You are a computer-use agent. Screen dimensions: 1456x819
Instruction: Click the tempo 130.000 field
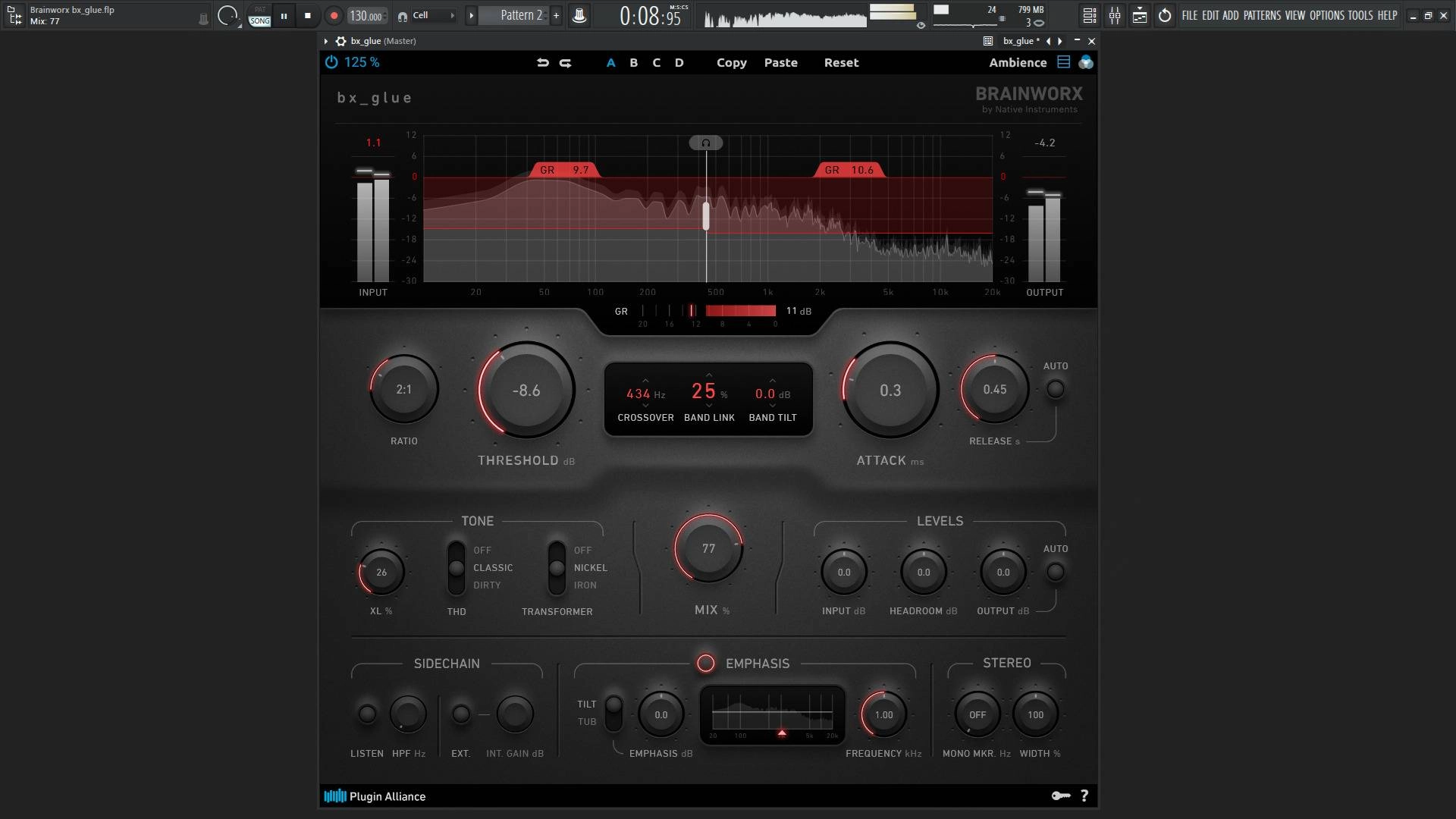pyautogui.click(x=367, y=16)
